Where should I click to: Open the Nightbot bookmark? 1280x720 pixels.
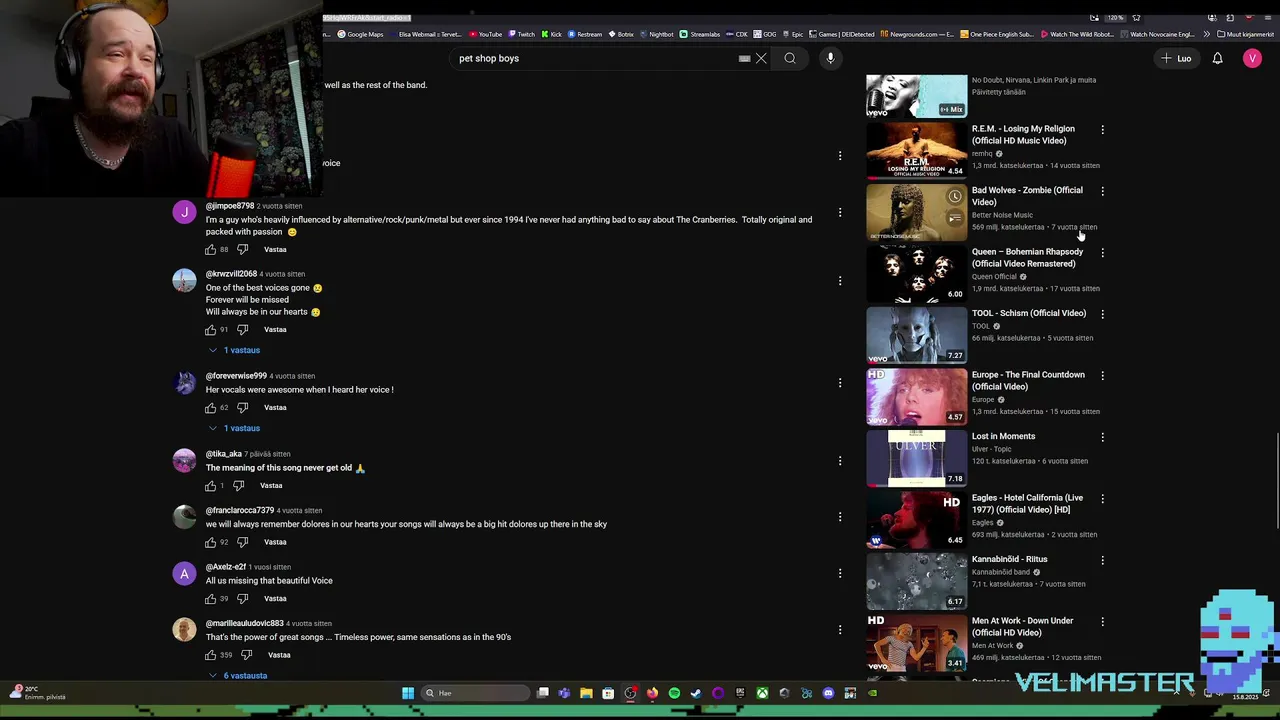[656, 34]
